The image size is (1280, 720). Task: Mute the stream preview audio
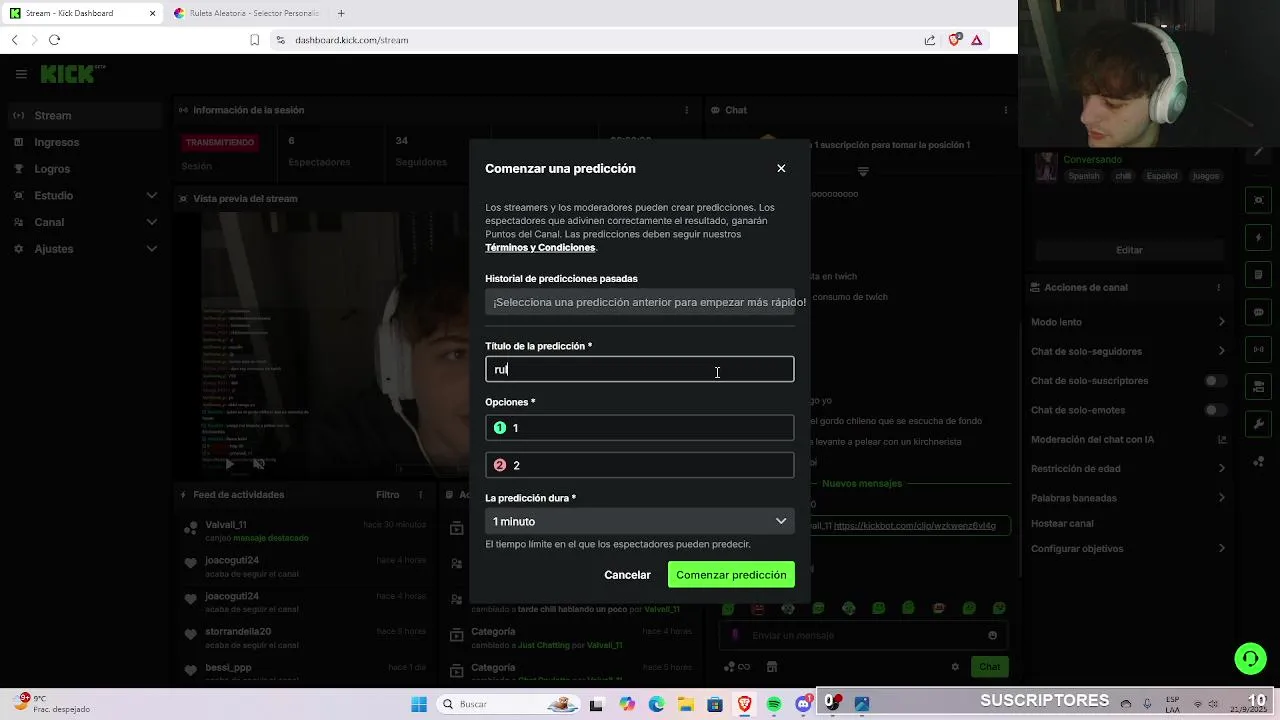(x=258, y=464)
